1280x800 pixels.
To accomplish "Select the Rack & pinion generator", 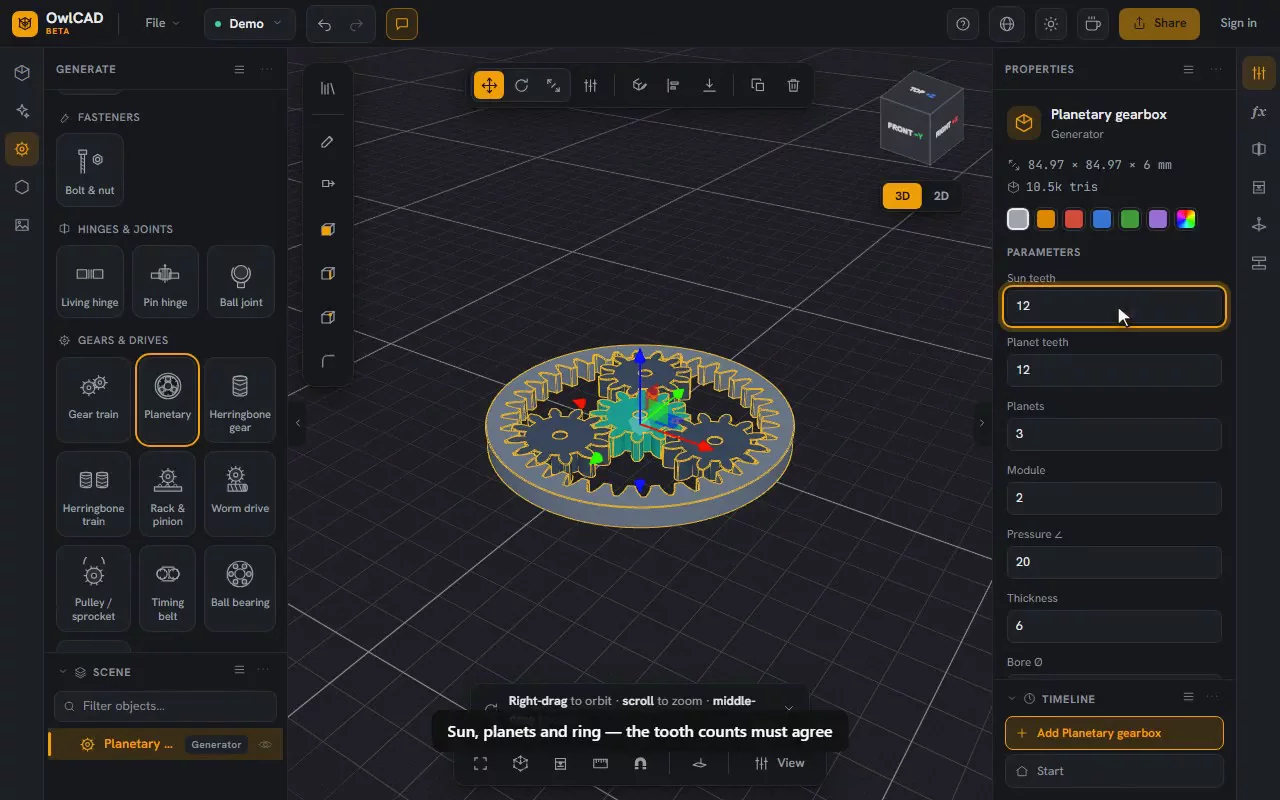I will pyautogui.click(x=167, y=494).
